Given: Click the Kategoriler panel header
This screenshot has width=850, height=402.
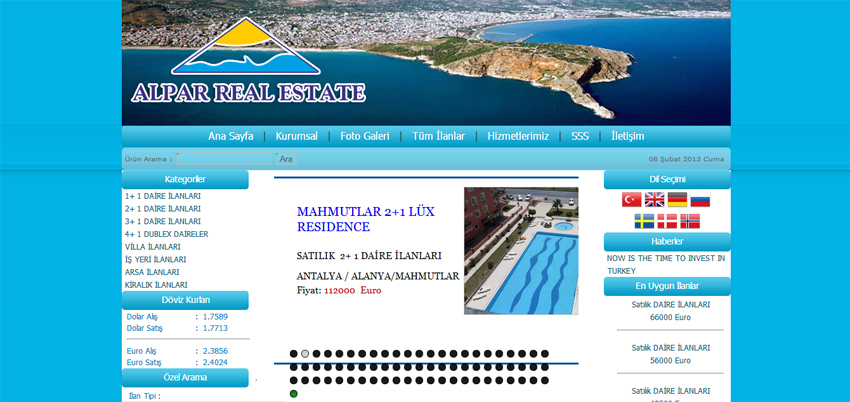Looking at the screenshot, I should (x=185, y=179).
